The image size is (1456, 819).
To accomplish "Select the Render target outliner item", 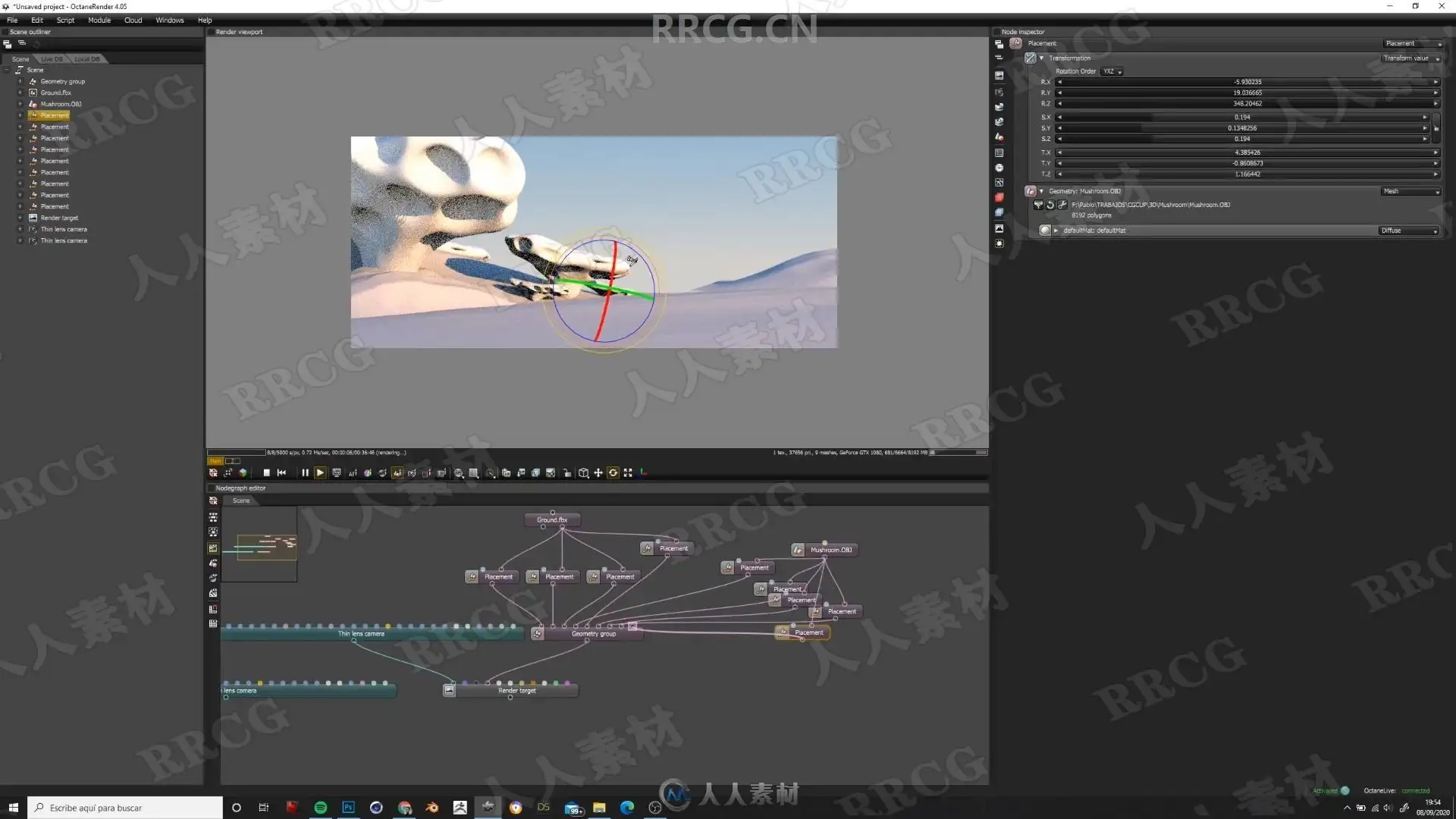I will pyautogui.click(x=59, y=218).
